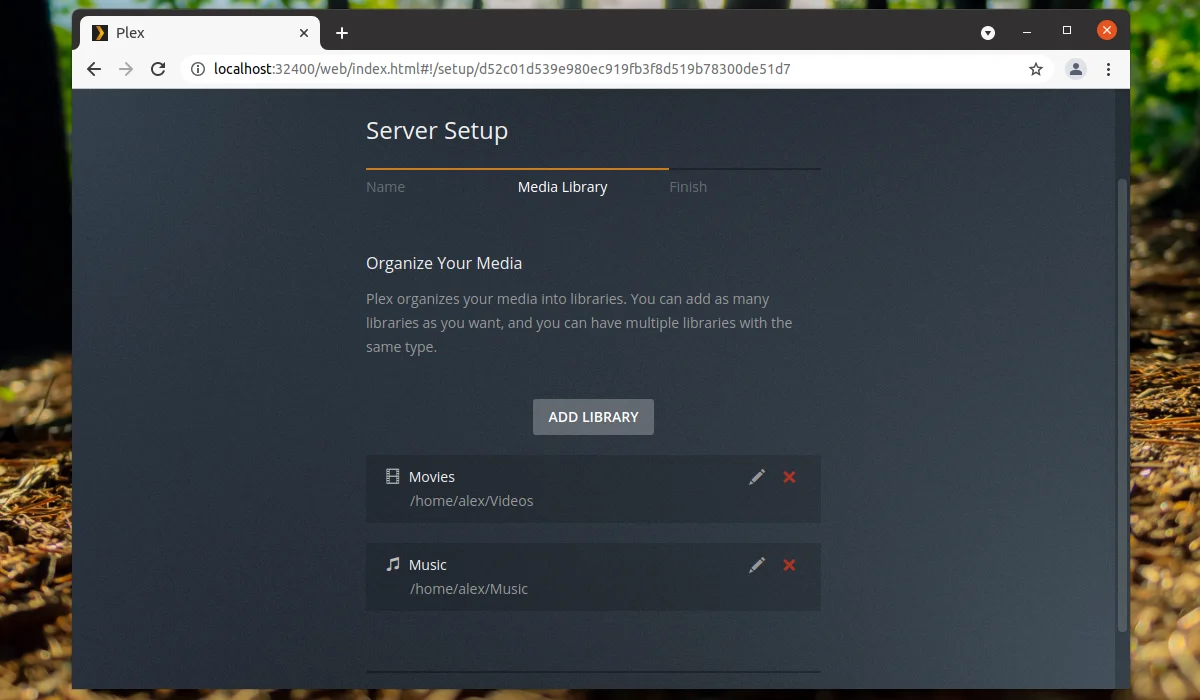The width and height of the screenshot is (1200, 700).
Task: Expand the tab search dropdown arrow
Action: (988, 32)
